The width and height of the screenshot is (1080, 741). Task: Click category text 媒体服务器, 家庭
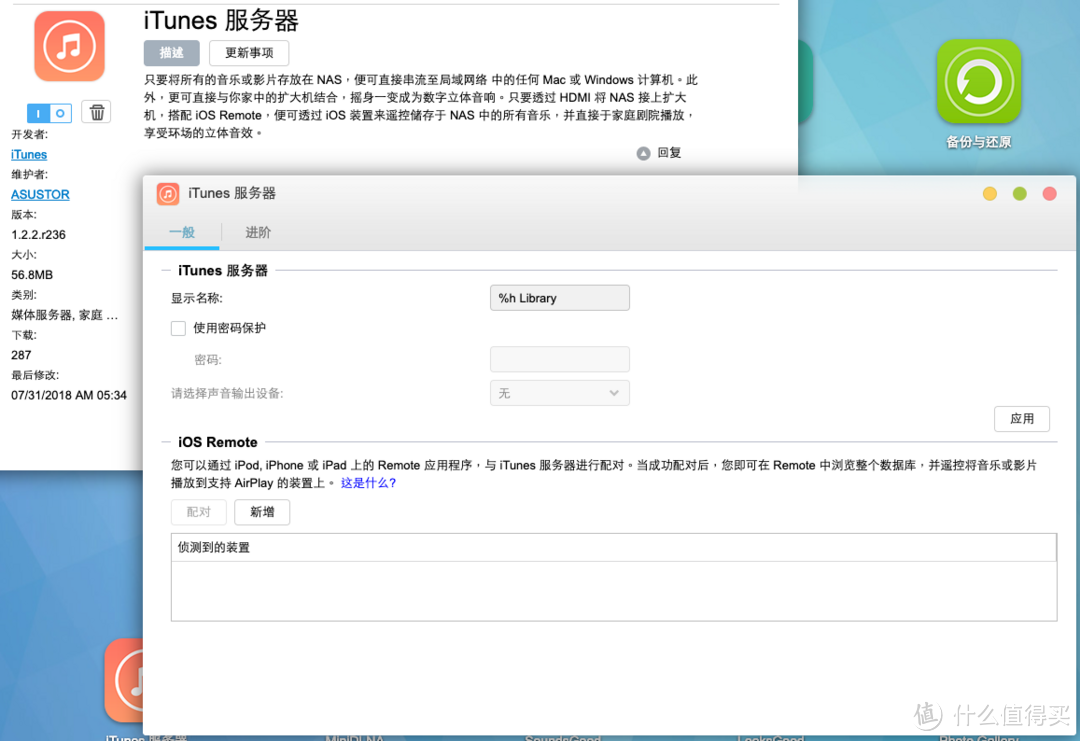pos(65,315)
